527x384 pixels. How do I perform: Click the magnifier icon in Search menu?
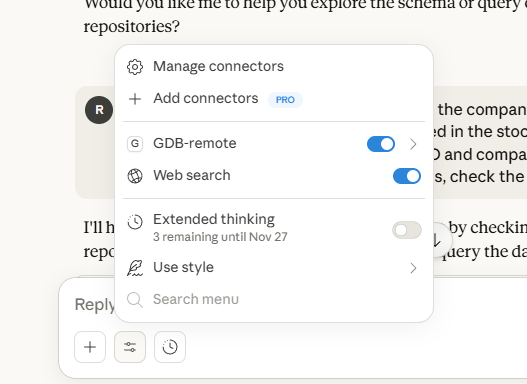coord(135,300)
